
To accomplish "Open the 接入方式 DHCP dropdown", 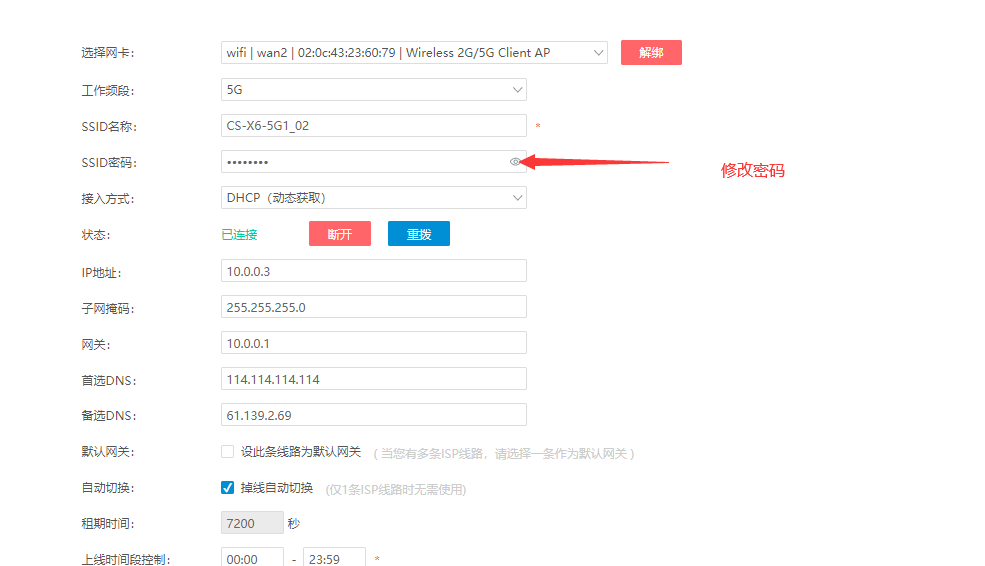I will [374, 198].
